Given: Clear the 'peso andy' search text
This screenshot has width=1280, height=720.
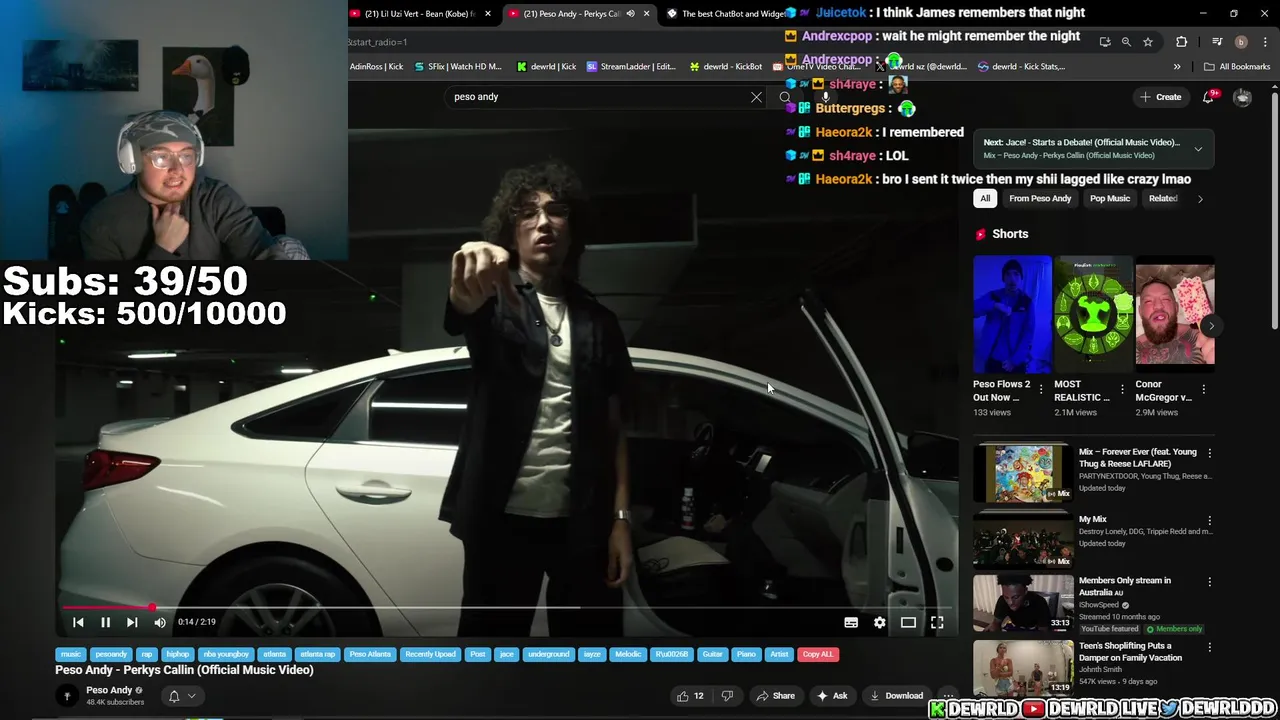Looking at the screenshot, I should (756, 97).
